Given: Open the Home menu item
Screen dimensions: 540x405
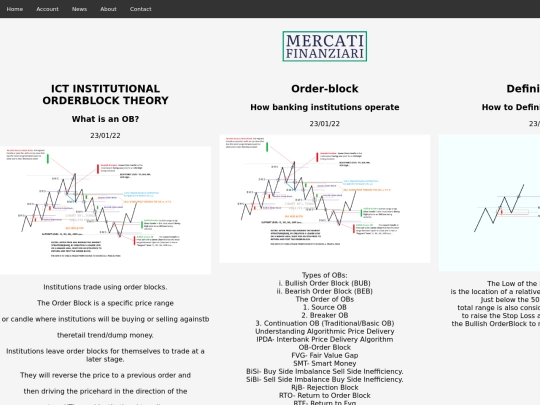Looking at the screenshot, I should (14, 9).
